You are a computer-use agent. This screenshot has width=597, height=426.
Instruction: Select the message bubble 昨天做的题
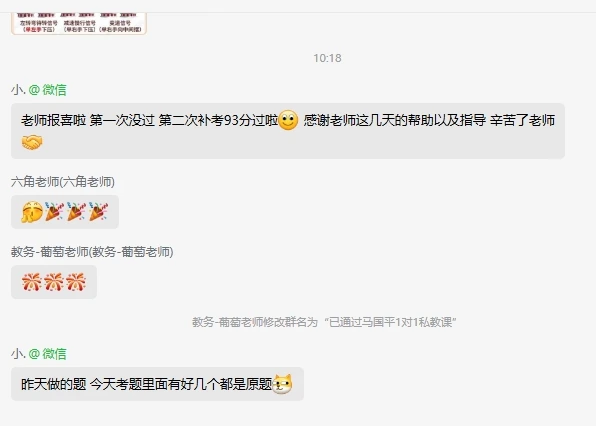point(157,384)
